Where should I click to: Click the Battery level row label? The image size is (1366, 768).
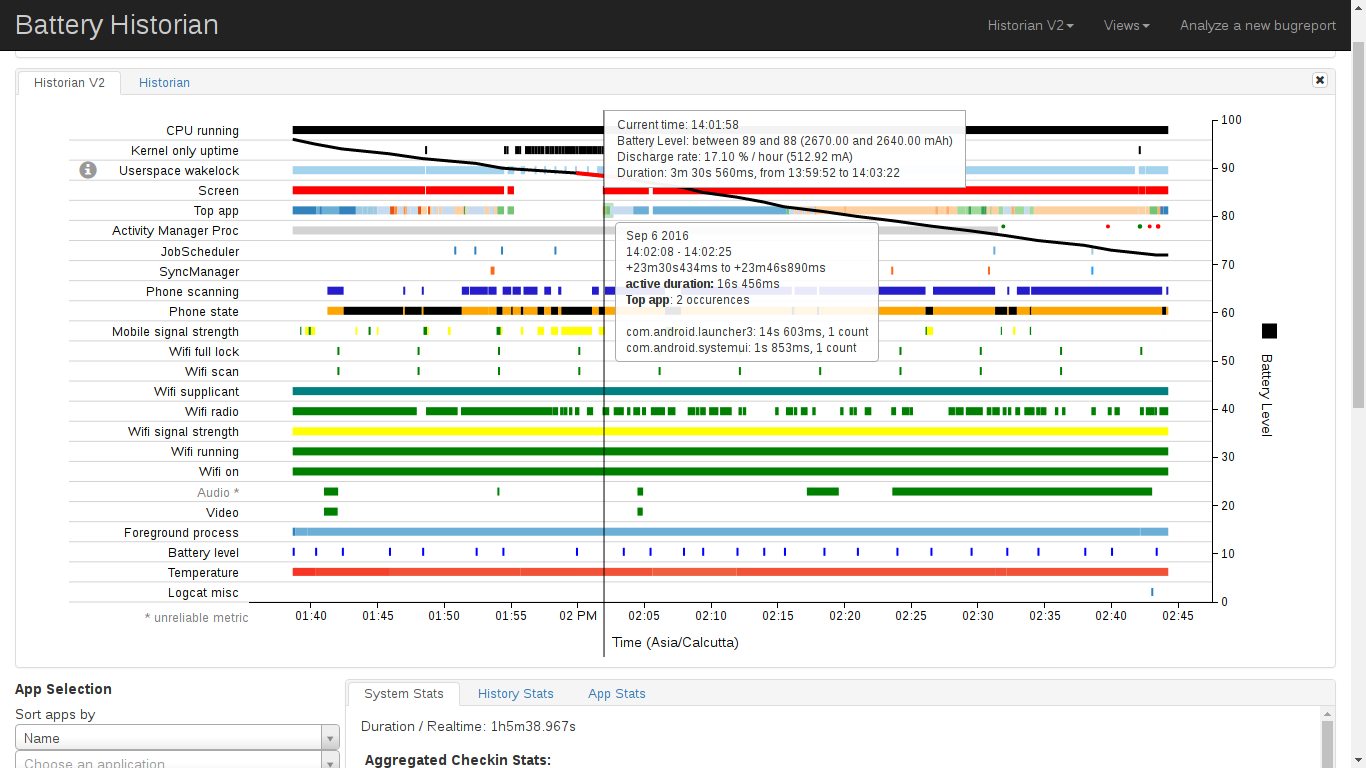tap(203, 553)
